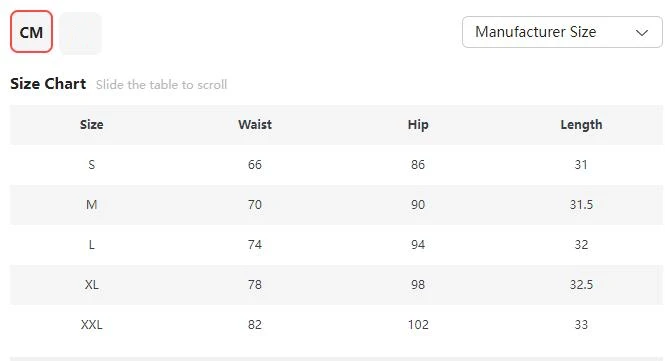Screen dimensions: 667x361
Task: Click the hip value 98 for XL
Action: click(x=418, y=284)
